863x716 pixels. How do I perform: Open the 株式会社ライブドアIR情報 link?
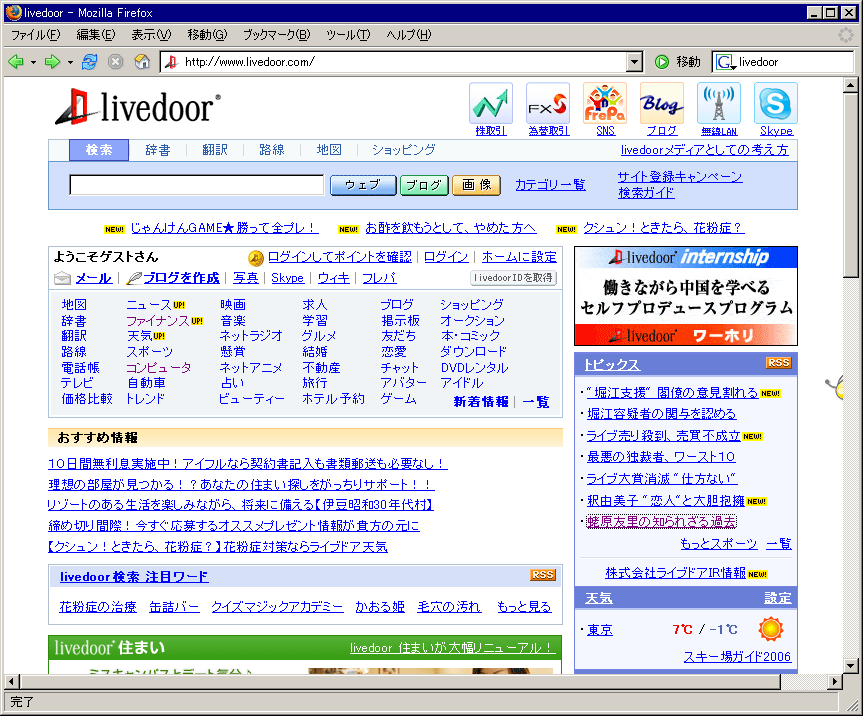[x=675, y=573]
